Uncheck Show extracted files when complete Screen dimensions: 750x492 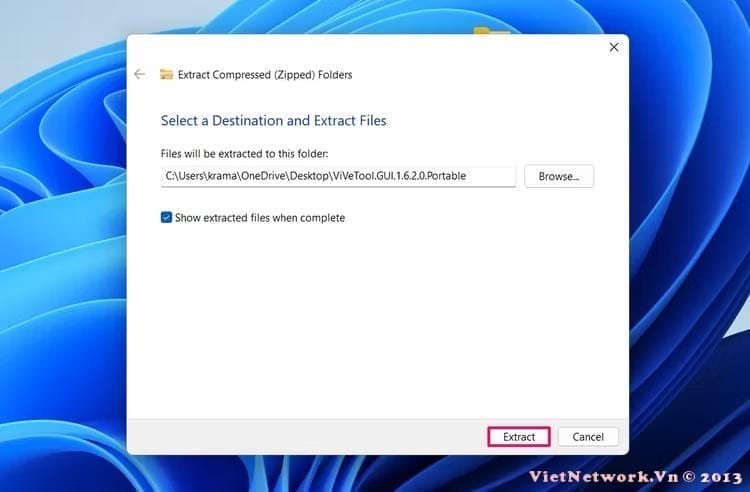coord(166,218)
